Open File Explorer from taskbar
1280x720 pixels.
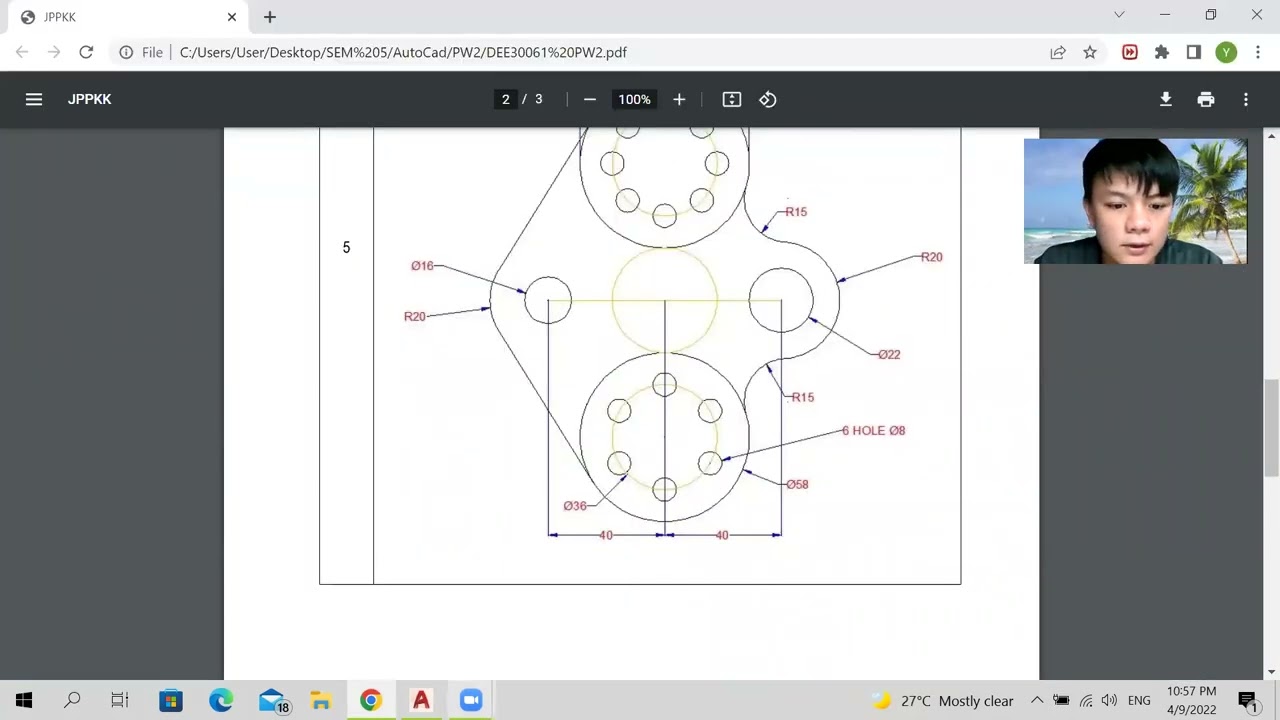321,700
